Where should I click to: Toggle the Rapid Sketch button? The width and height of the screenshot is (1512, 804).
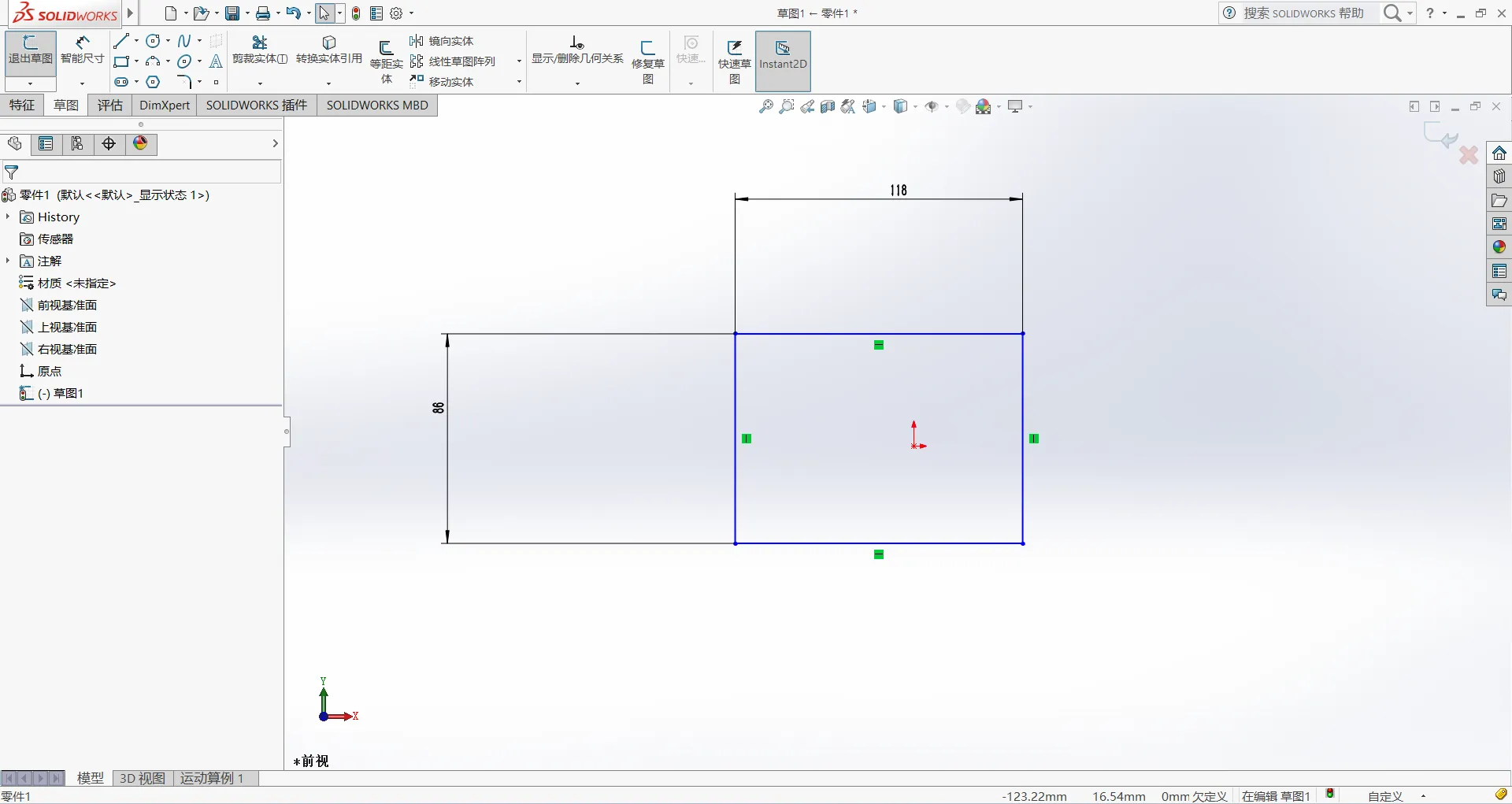click(735, 61)
